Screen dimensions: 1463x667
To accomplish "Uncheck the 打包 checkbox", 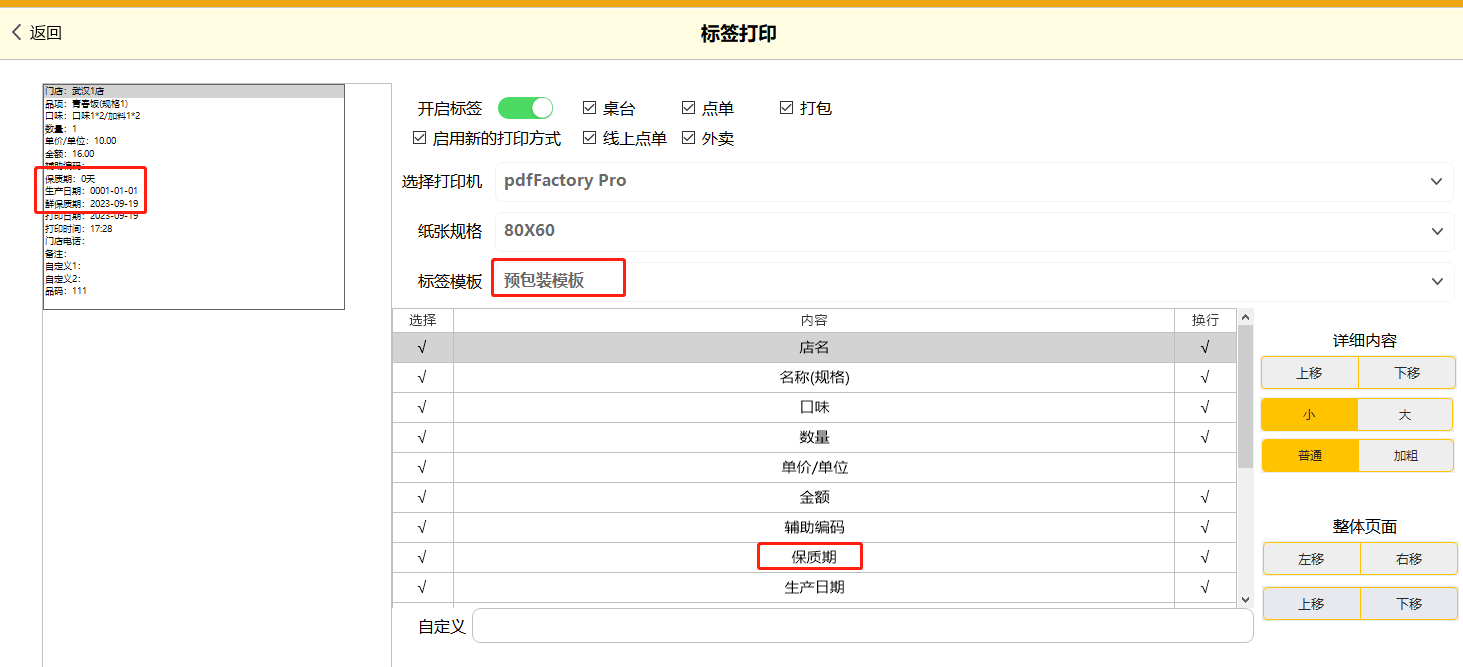I will 786,108.
